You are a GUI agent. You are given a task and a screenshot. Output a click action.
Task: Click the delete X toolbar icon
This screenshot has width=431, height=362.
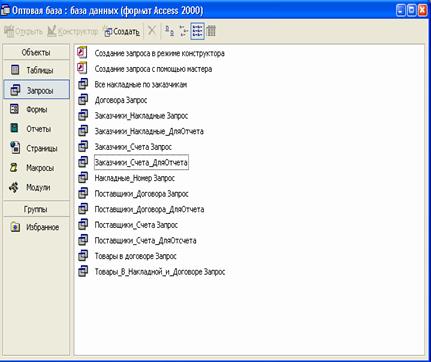(152, 31)
